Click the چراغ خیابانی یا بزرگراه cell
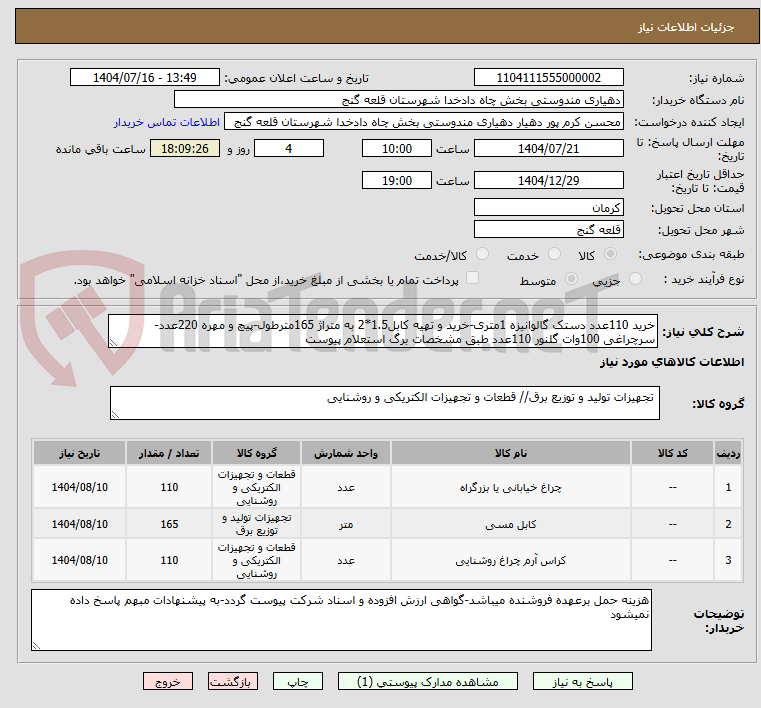The image size is (761, 708). point(511,487)
